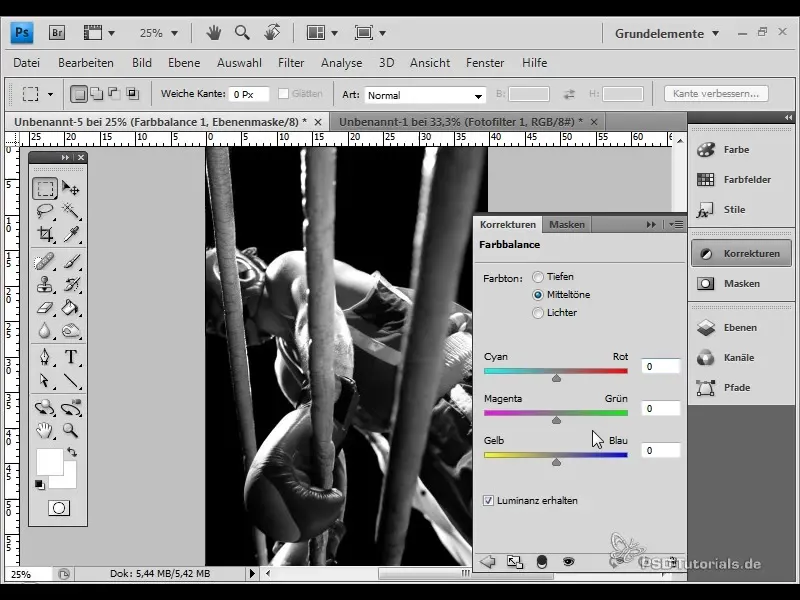Image resolution: width=800 pixels, height=600 pixels.
Task: Reset default foreground and background colors
Action: pyautogui.click(x=40, y=485)
